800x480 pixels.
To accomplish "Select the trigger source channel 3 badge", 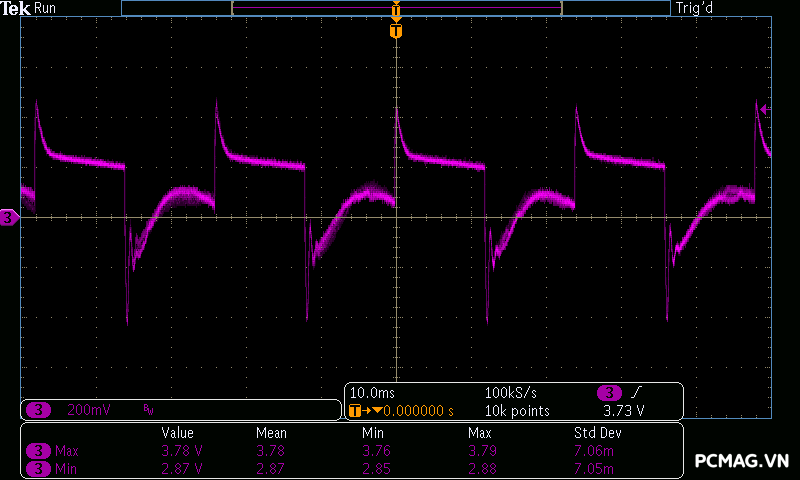I will [609, 392].
